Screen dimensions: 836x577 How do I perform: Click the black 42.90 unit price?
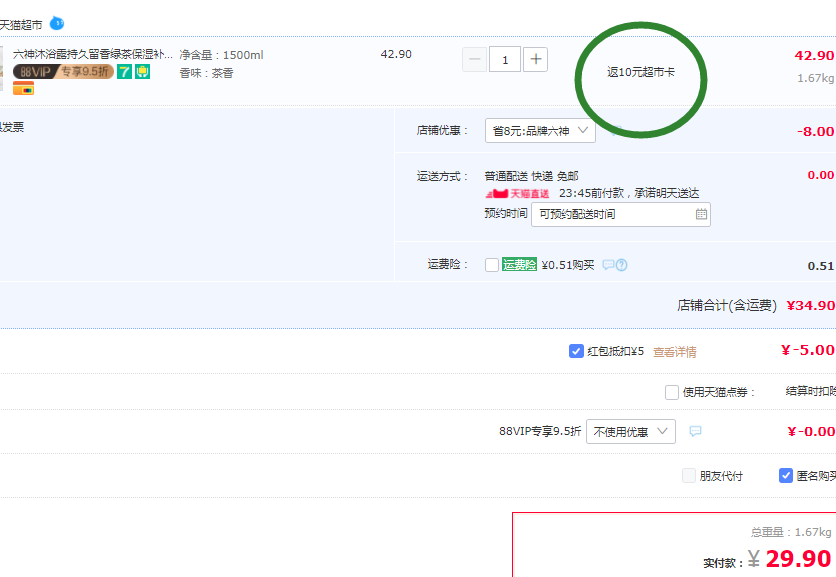[x=396, y=54]
